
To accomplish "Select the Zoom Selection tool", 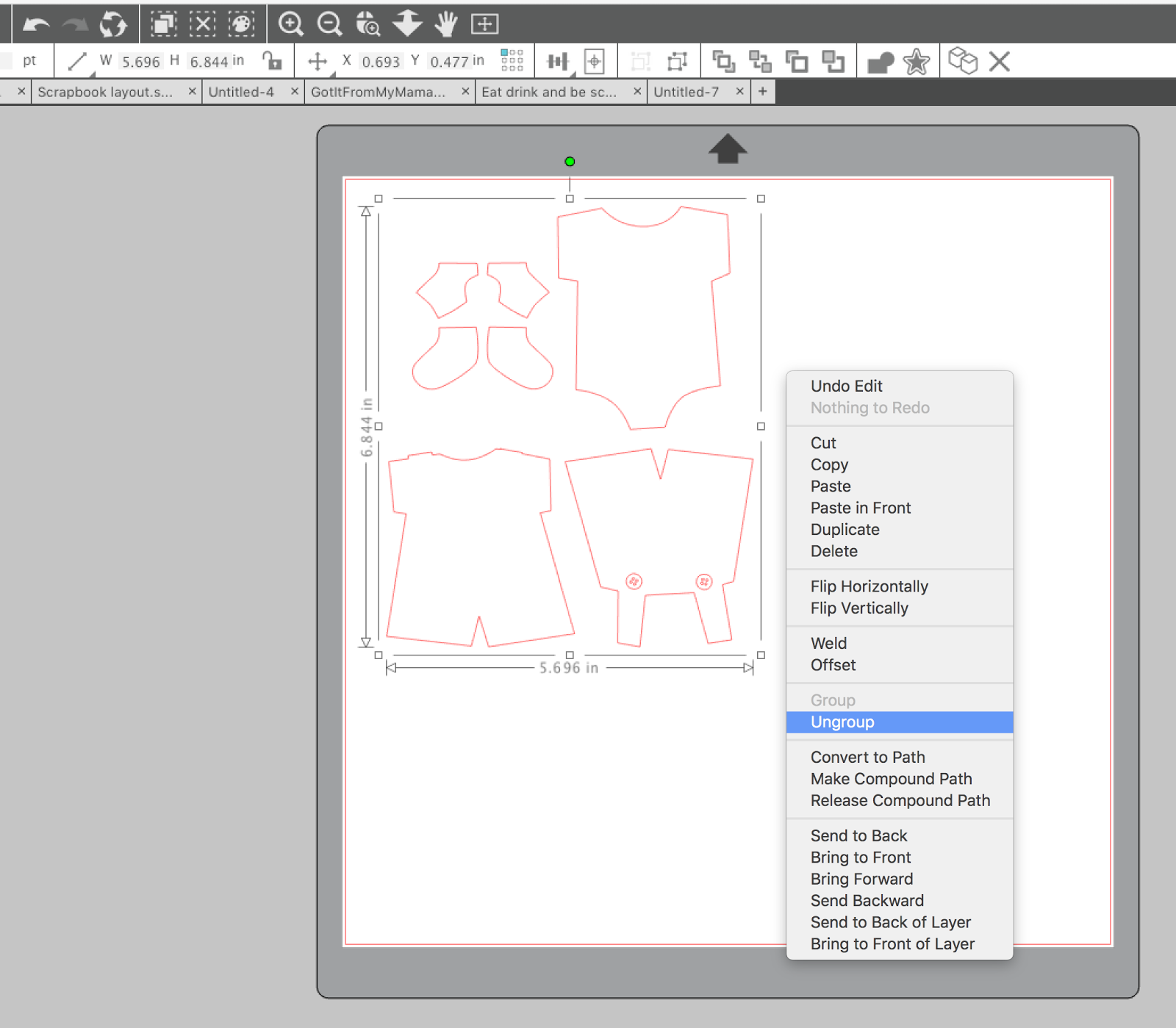I will 367,24.
